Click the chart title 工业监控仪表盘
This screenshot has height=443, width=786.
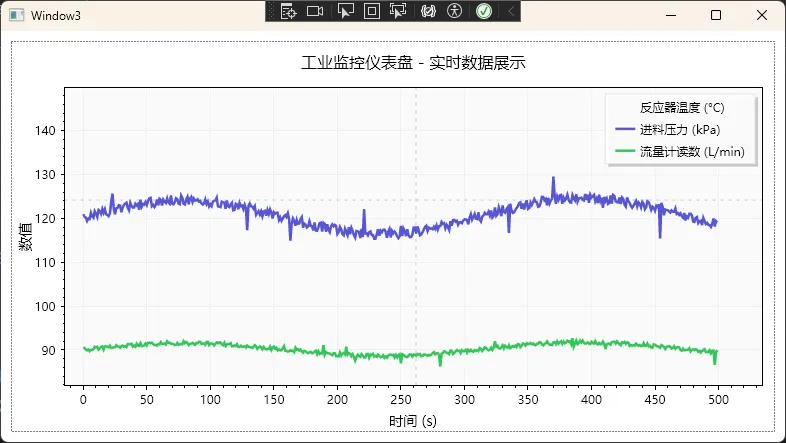[x=413, y=63]
